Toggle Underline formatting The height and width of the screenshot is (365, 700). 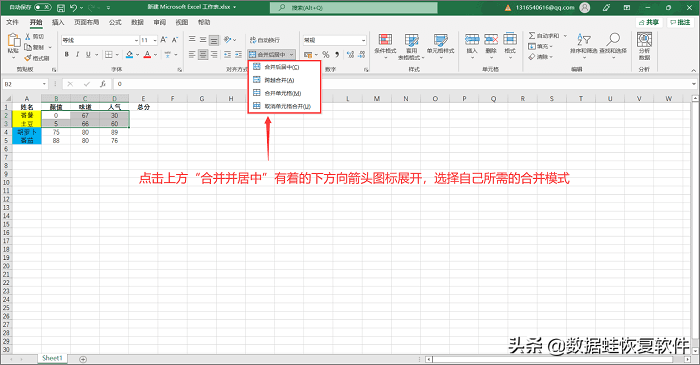88,54
